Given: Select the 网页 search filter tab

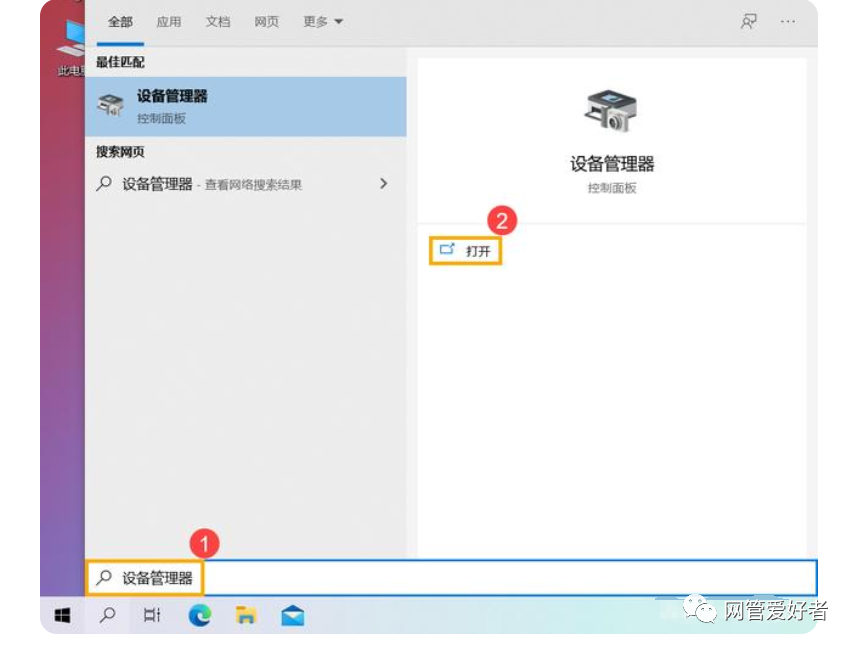Looking at the screenshot, I should (x=267, y=21).
